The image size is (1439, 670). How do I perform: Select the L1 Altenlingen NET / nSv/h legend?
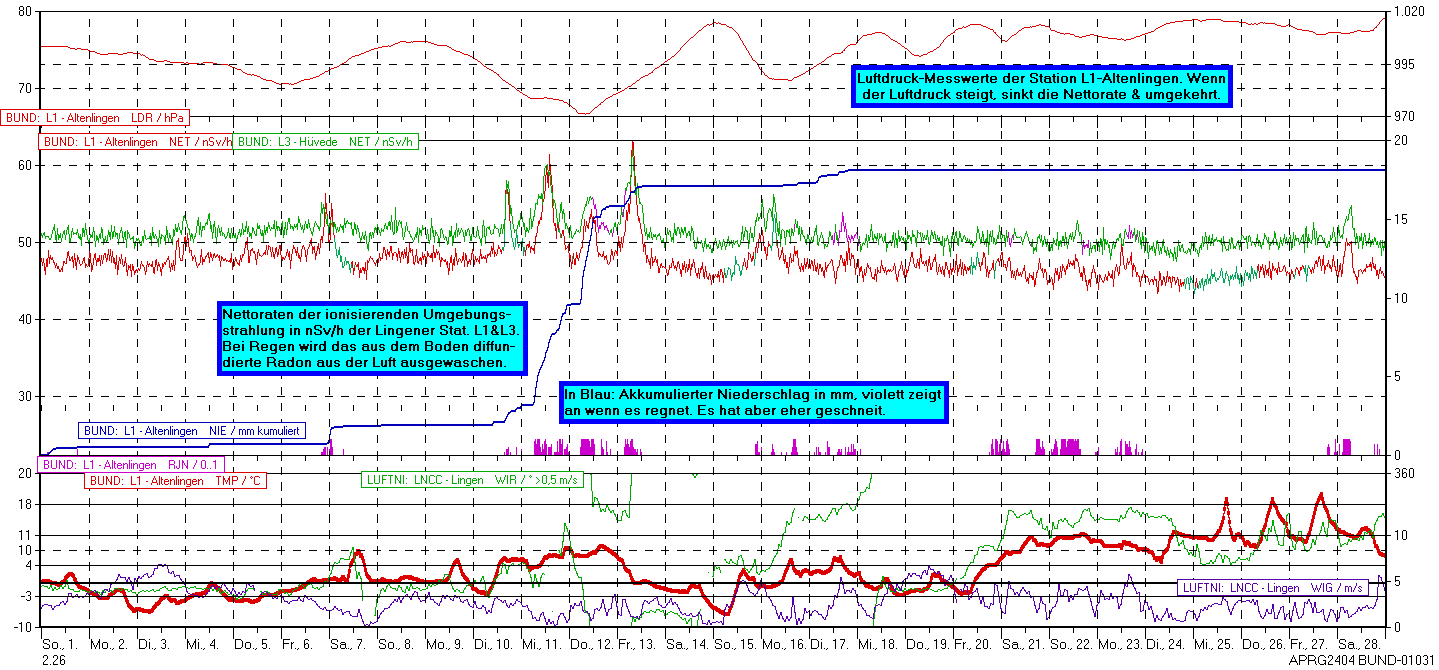[x=135, y=142]
